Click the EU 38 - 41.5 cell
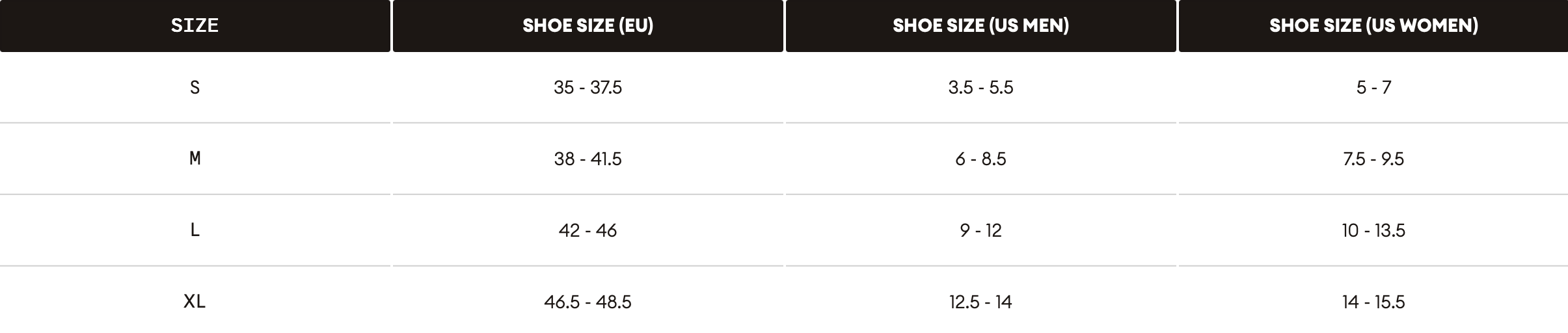1568x333 pixels. 588,159
